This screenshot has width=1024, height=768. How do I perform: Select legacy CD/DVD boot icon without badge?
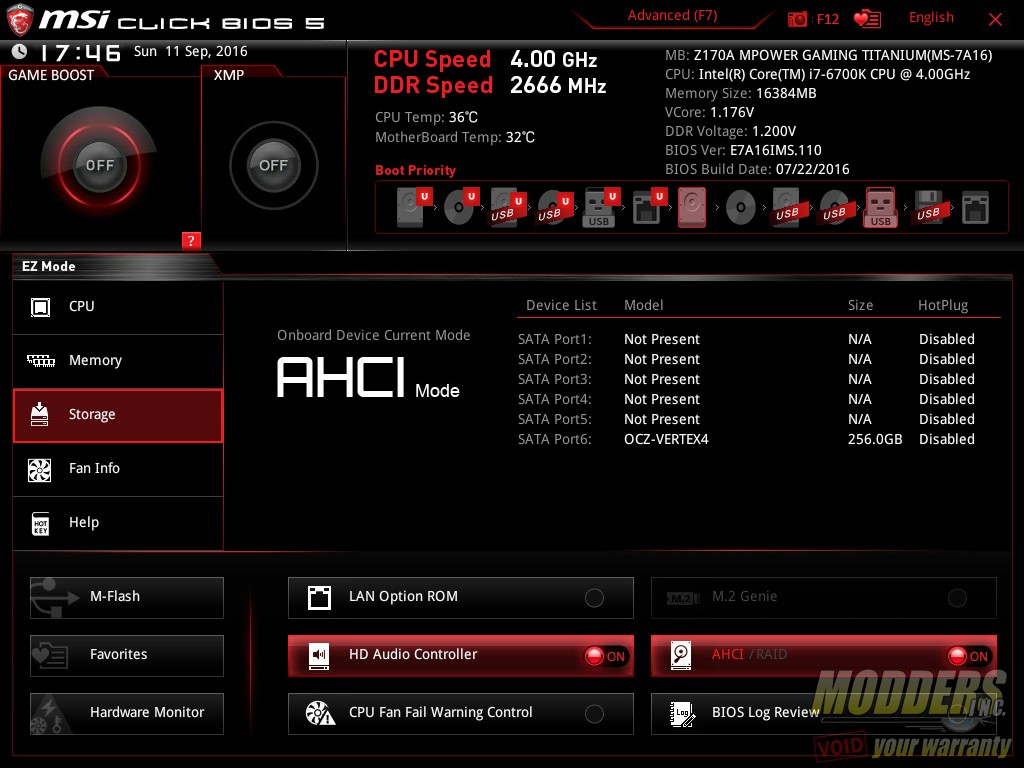[740, 208]
